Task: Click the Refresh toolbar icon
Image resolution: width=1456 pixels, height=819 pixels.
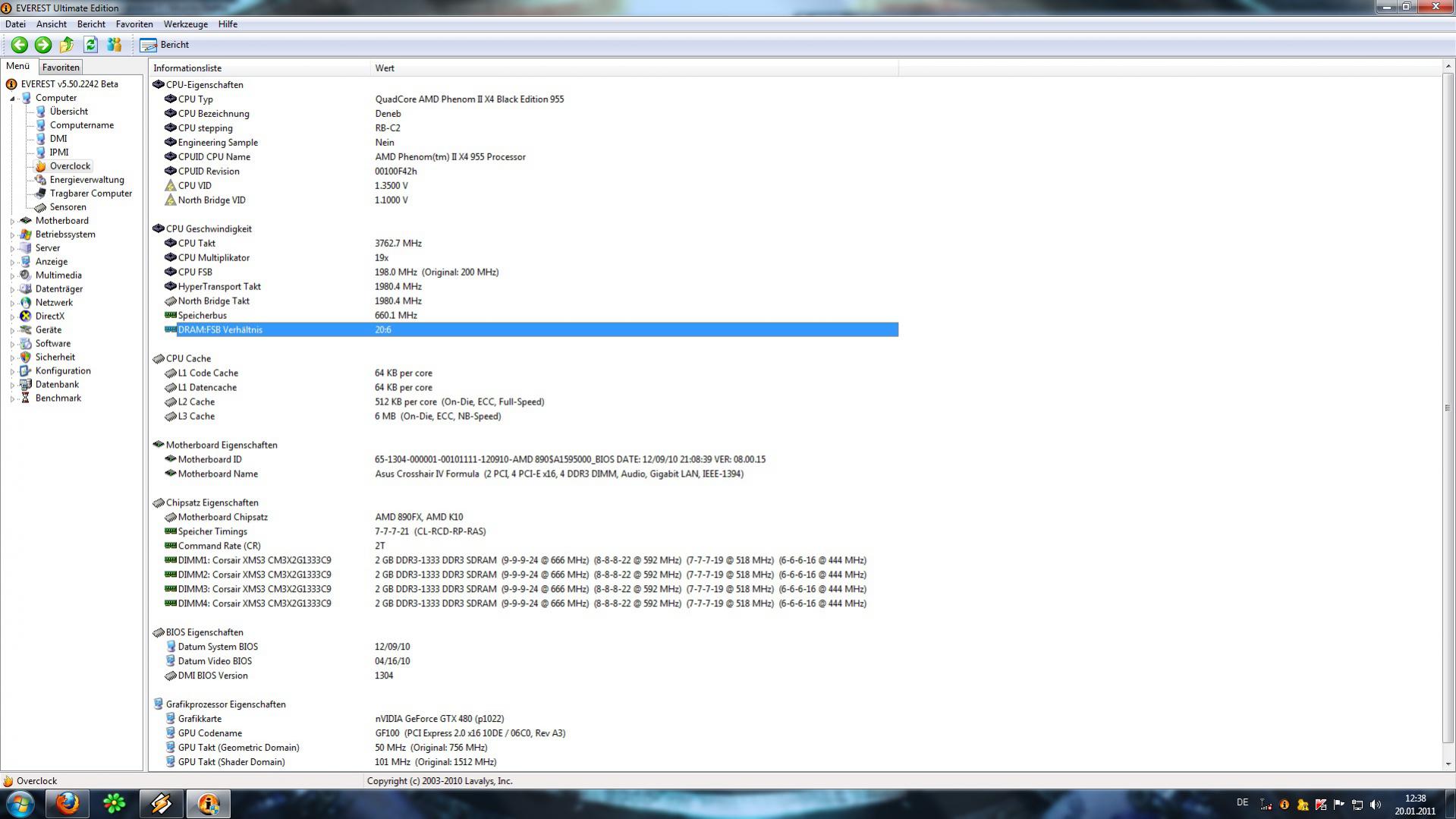Action: (90, 45)
